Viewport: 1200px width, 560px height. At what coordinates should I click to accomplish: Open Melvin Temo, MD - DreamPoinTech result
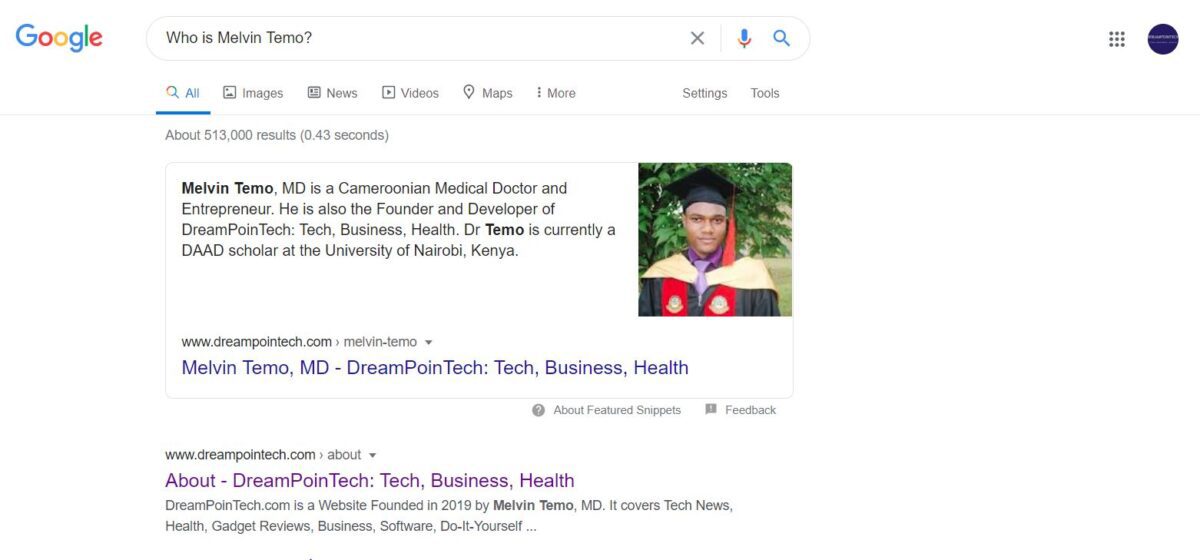[435, 367]
